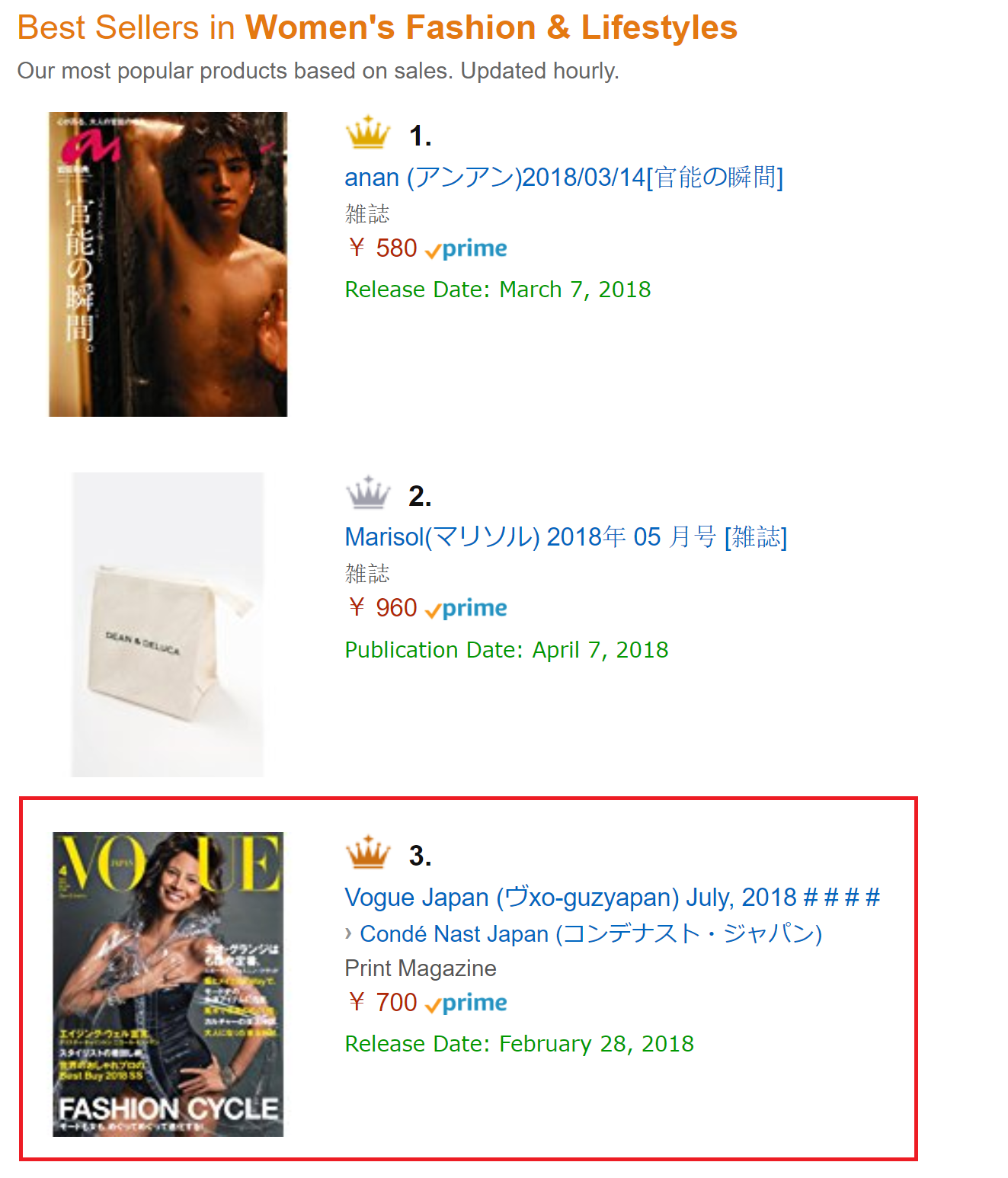Select the Dean & Deluca bag thumbnail
This screenshot has width=1008, height=1178.
(168, 625)
